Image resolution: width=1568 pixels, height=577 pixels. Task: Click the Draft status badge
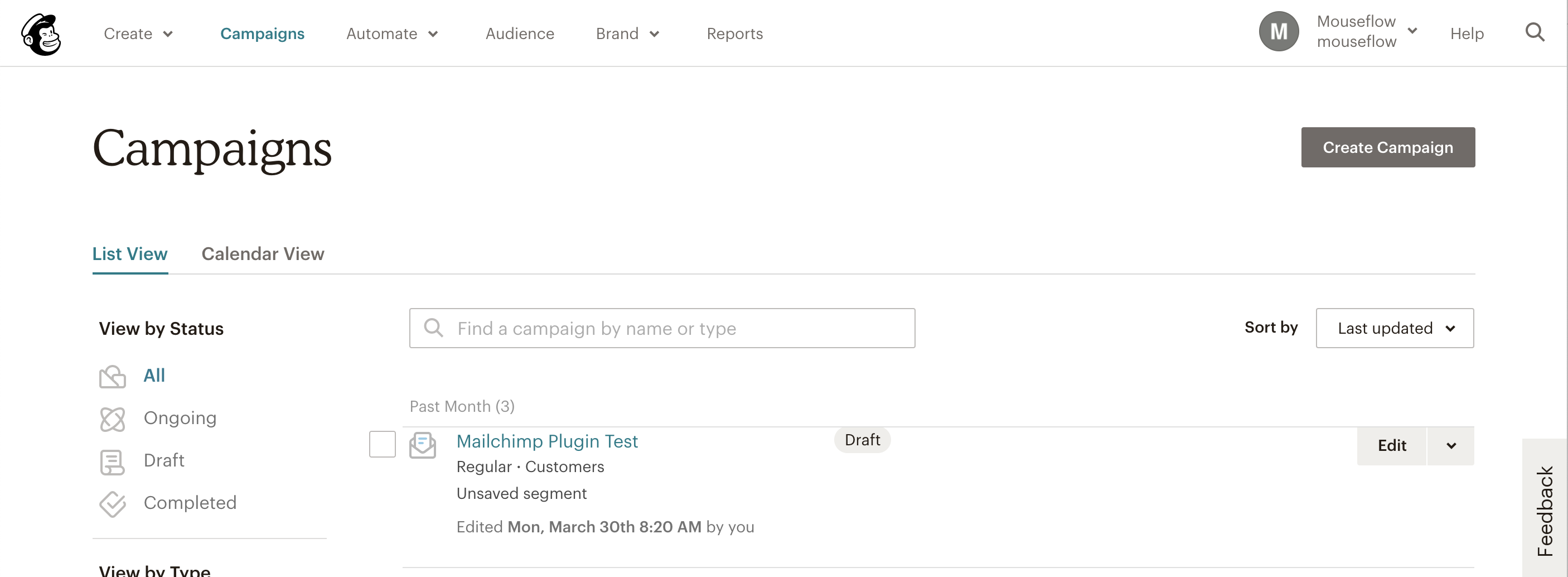point(862,440)
